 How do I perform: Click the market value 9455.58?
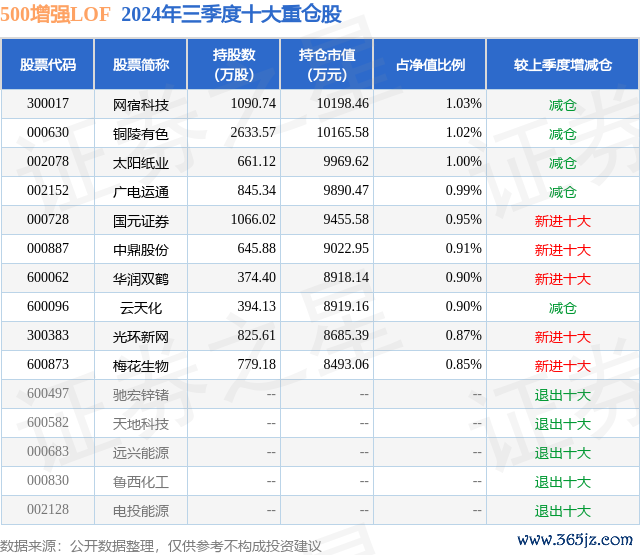[346, 220]
